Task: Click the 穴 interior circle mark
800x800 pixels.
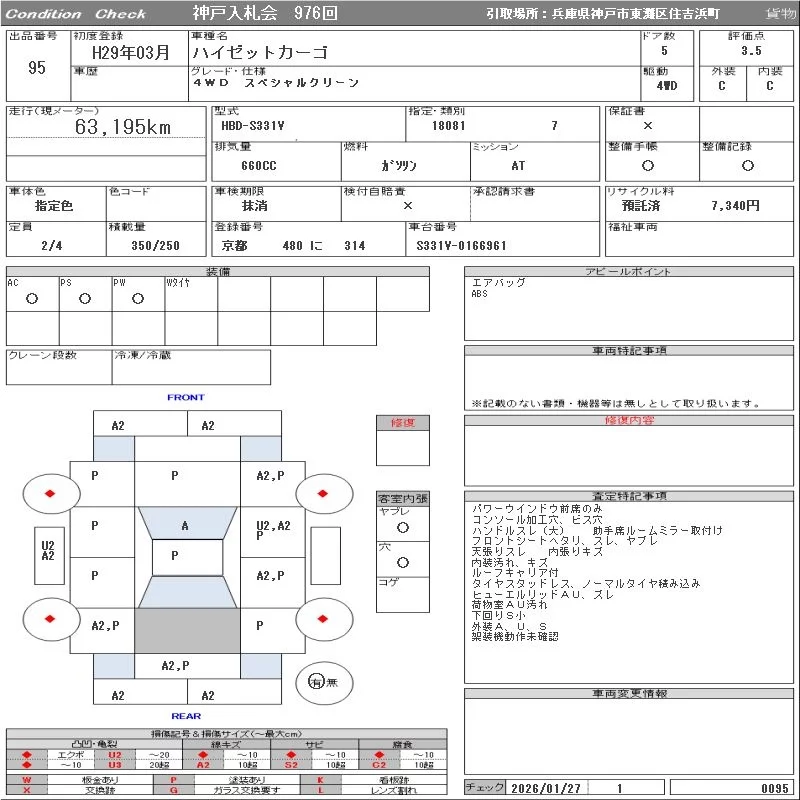Action: [403, 562]
